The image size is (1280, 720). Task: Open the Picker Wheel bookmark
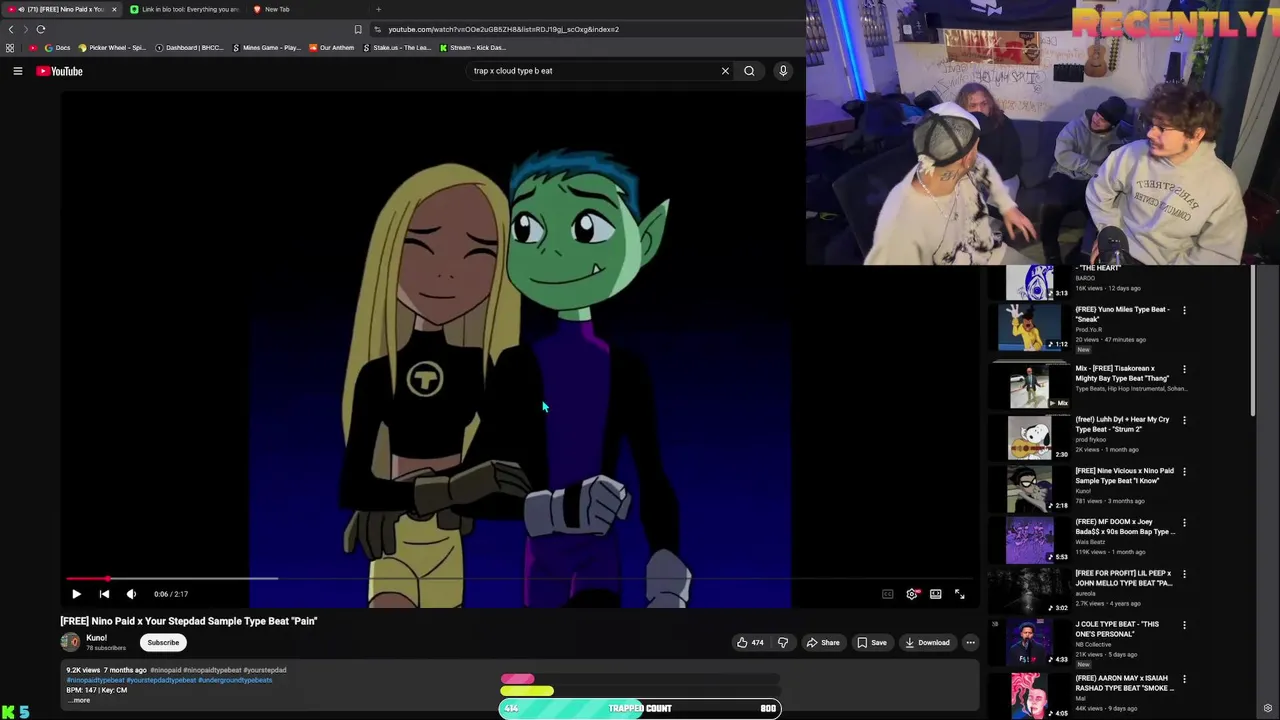pyautogui.click(x=111, y=48)
